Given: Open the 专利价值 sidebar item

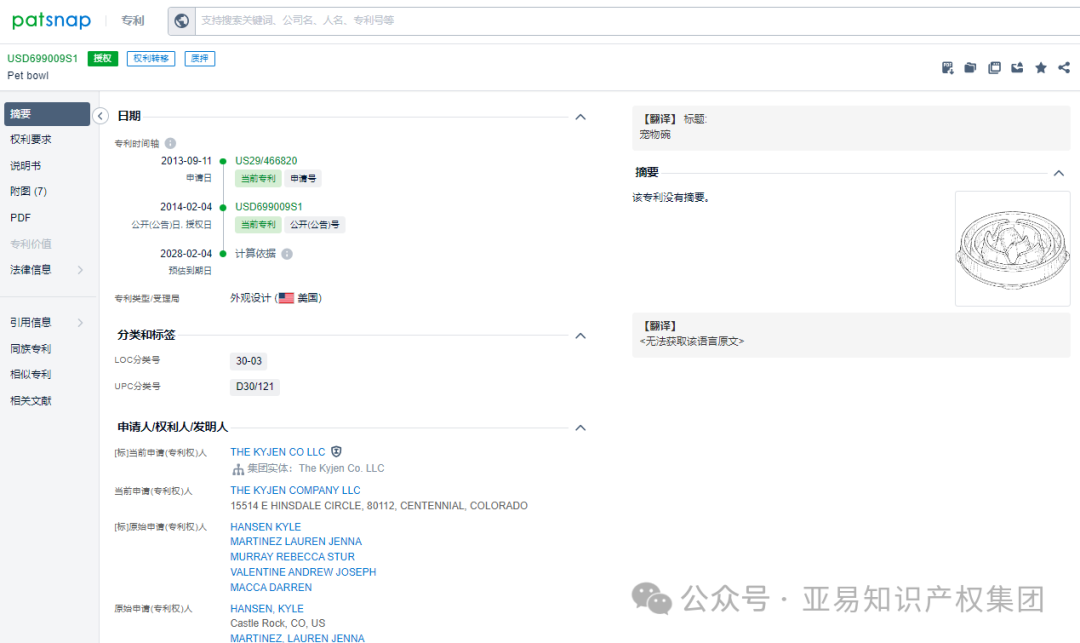Looking at the screenshot, I should click(x=31, y=244).
